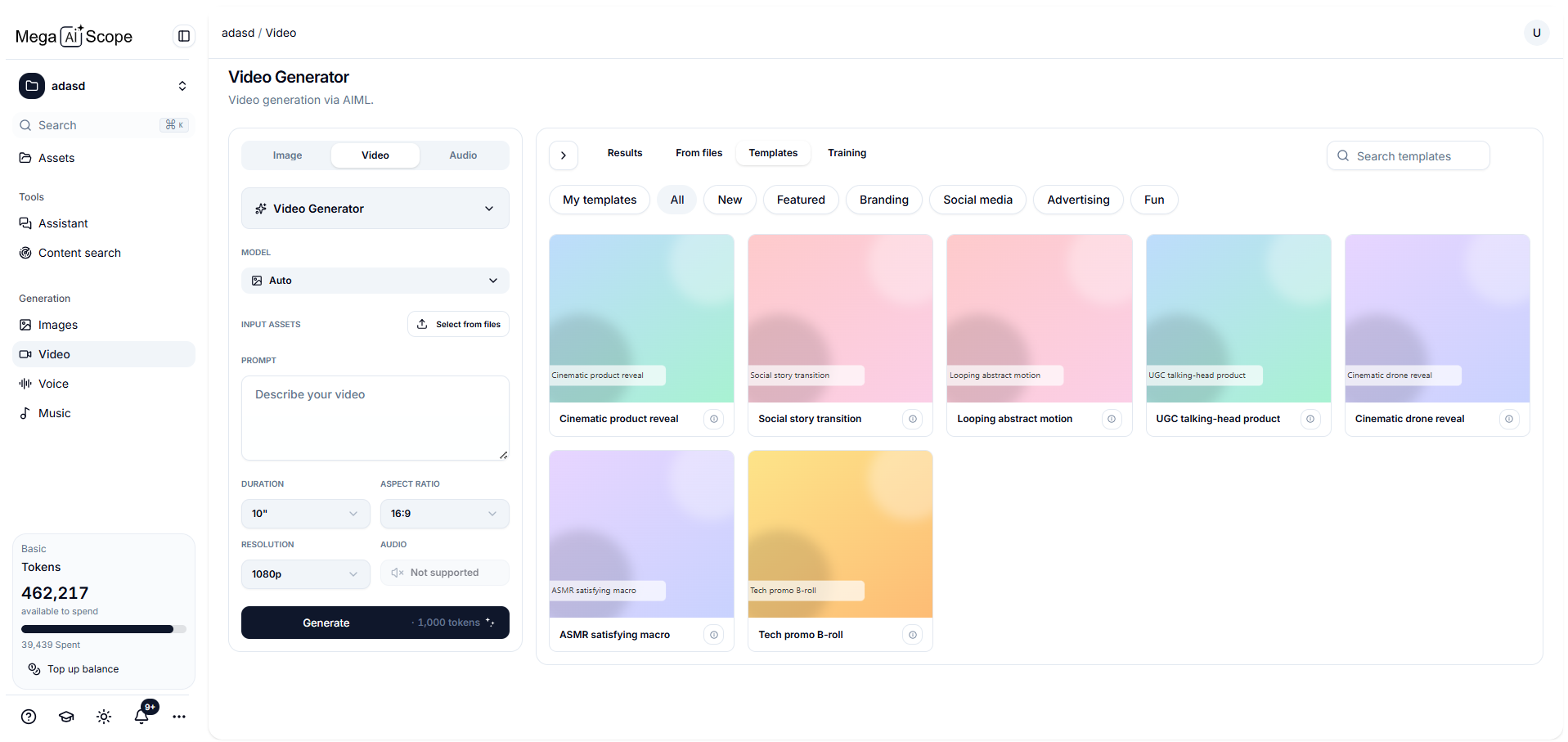Open the Resolution 1080p dropdown

[305, 574]
